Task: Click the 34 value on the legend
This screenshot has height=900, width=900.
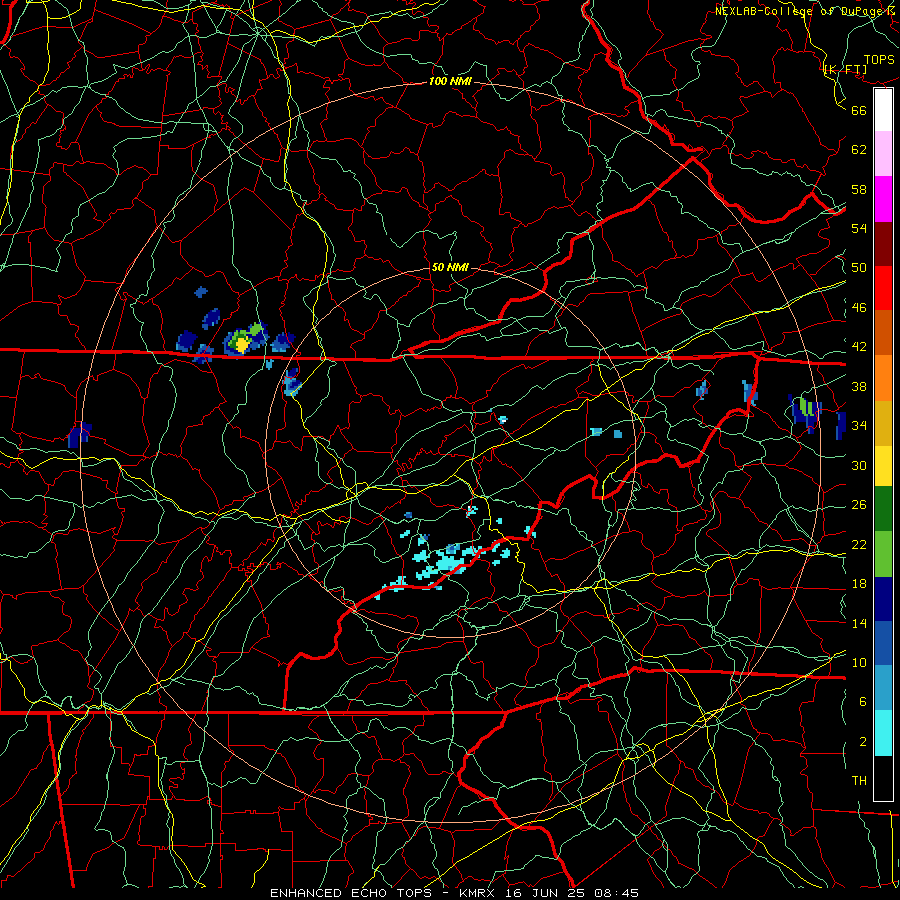Action: pos(859,425)
